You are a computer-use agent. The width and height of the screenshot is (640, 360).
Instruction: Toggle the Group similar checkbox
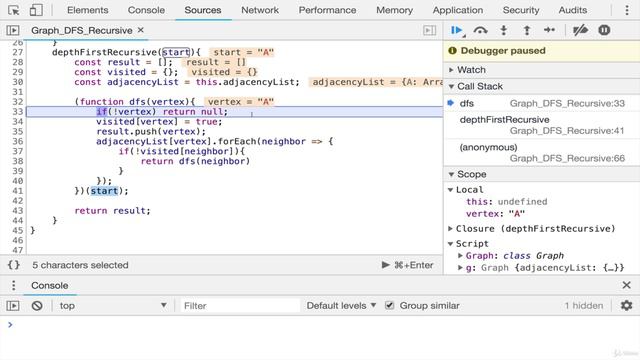pyautogui.click(x=390, y=305)
